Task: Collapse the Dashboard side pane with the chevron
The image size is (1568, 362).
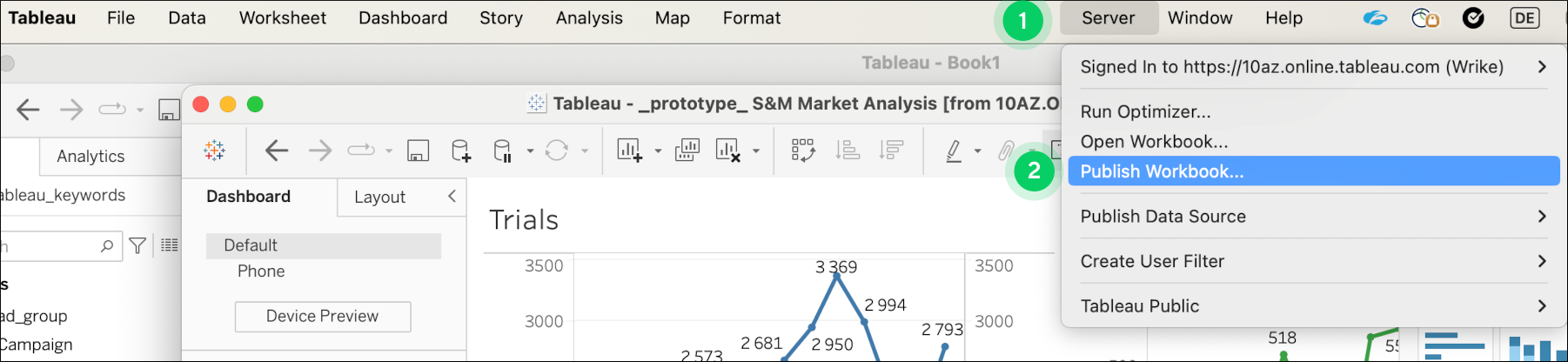Action: 452,196
